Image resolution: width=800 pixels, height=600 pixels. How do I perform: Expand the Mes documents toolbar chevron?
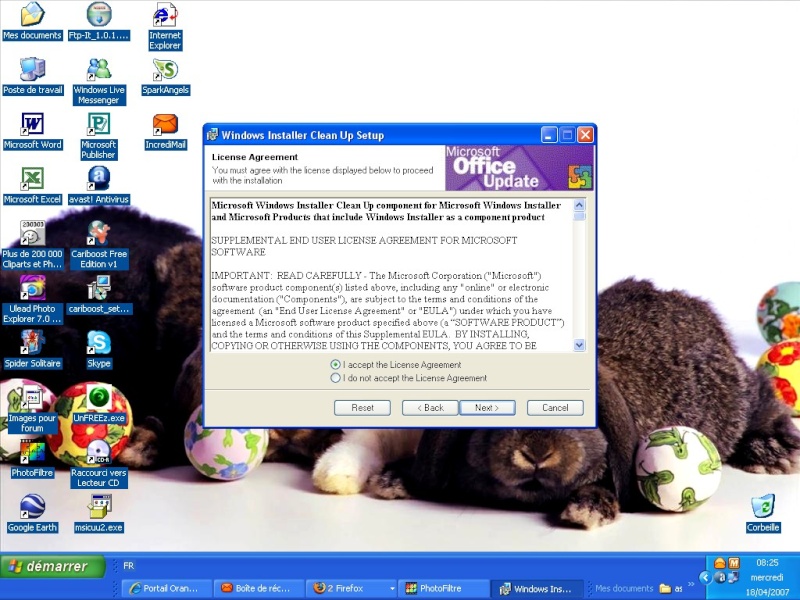[691, 584]
